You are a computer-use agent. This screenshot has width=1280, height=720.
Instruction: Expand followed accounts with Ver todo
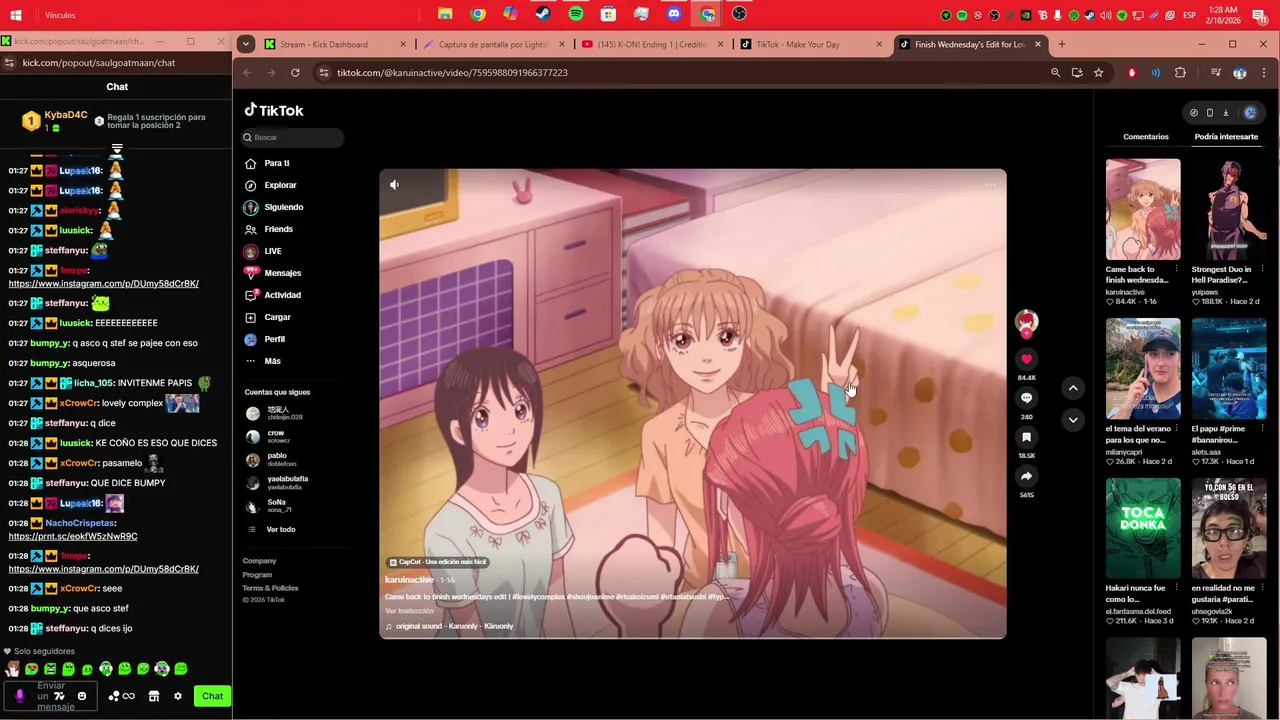coord(280,529)
